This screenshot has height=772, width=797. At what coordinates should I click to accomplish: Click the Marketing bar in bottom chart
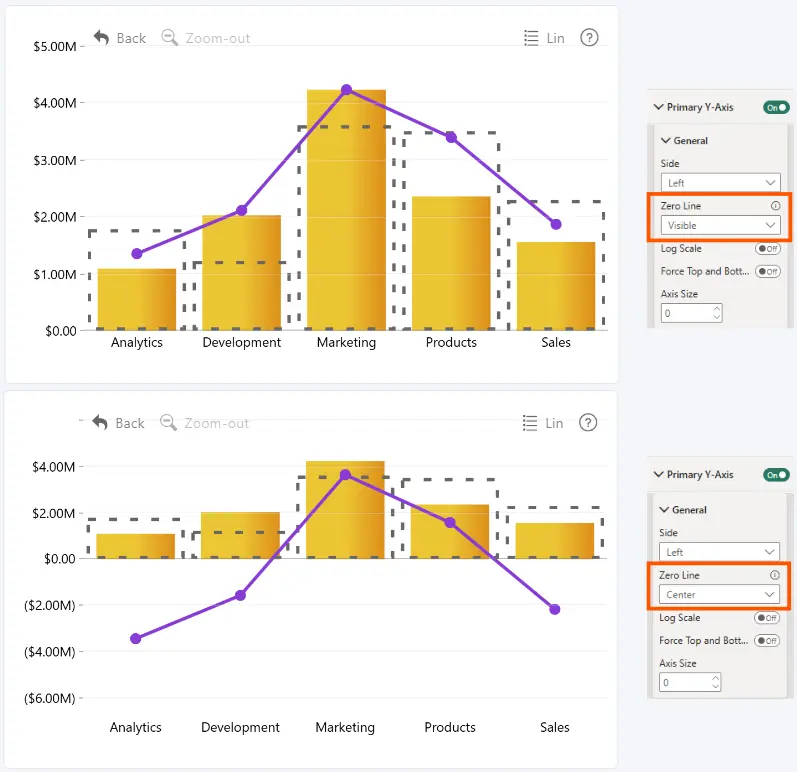345,510
